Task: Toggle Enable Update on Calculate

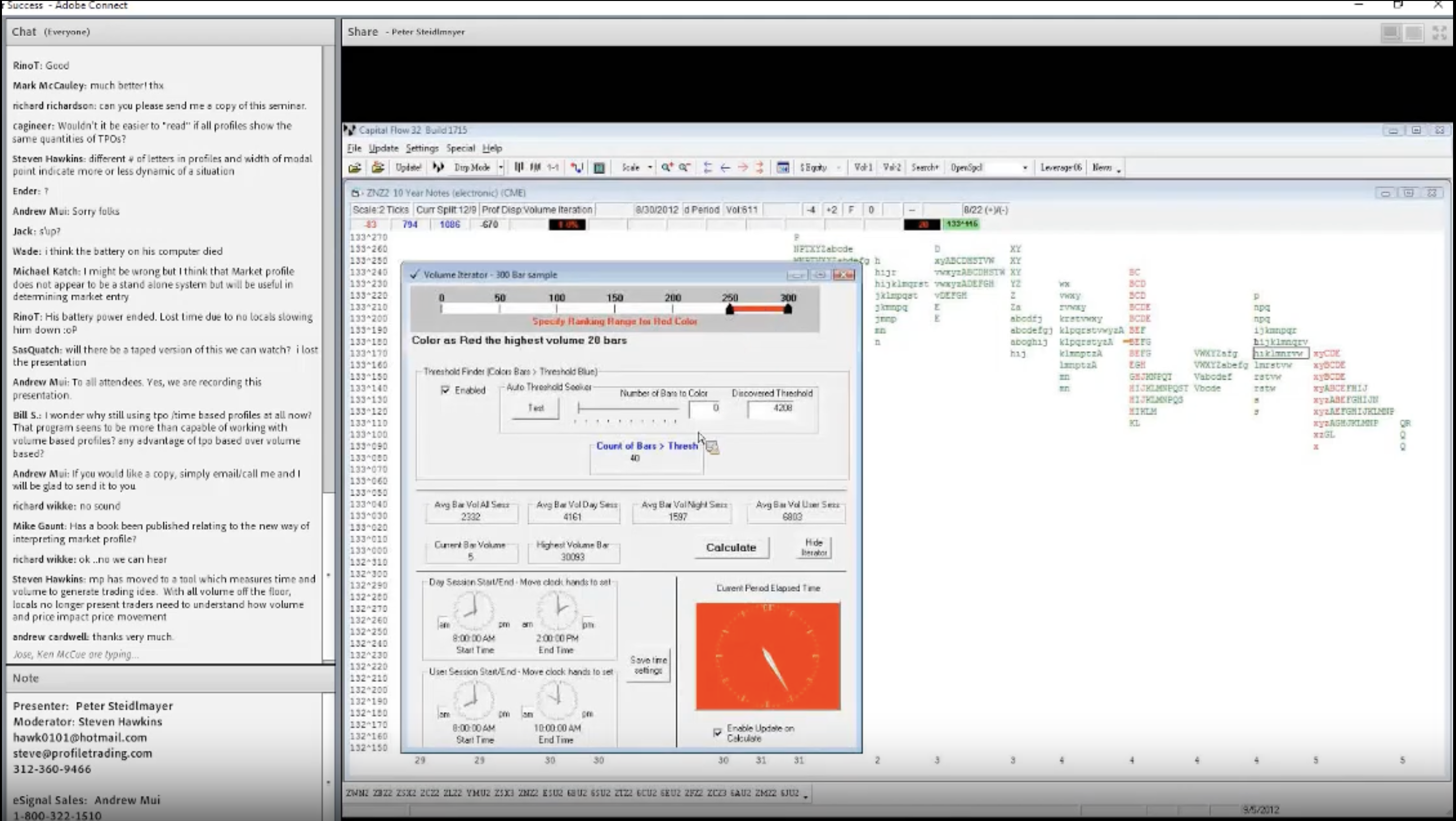Action: 717,731
